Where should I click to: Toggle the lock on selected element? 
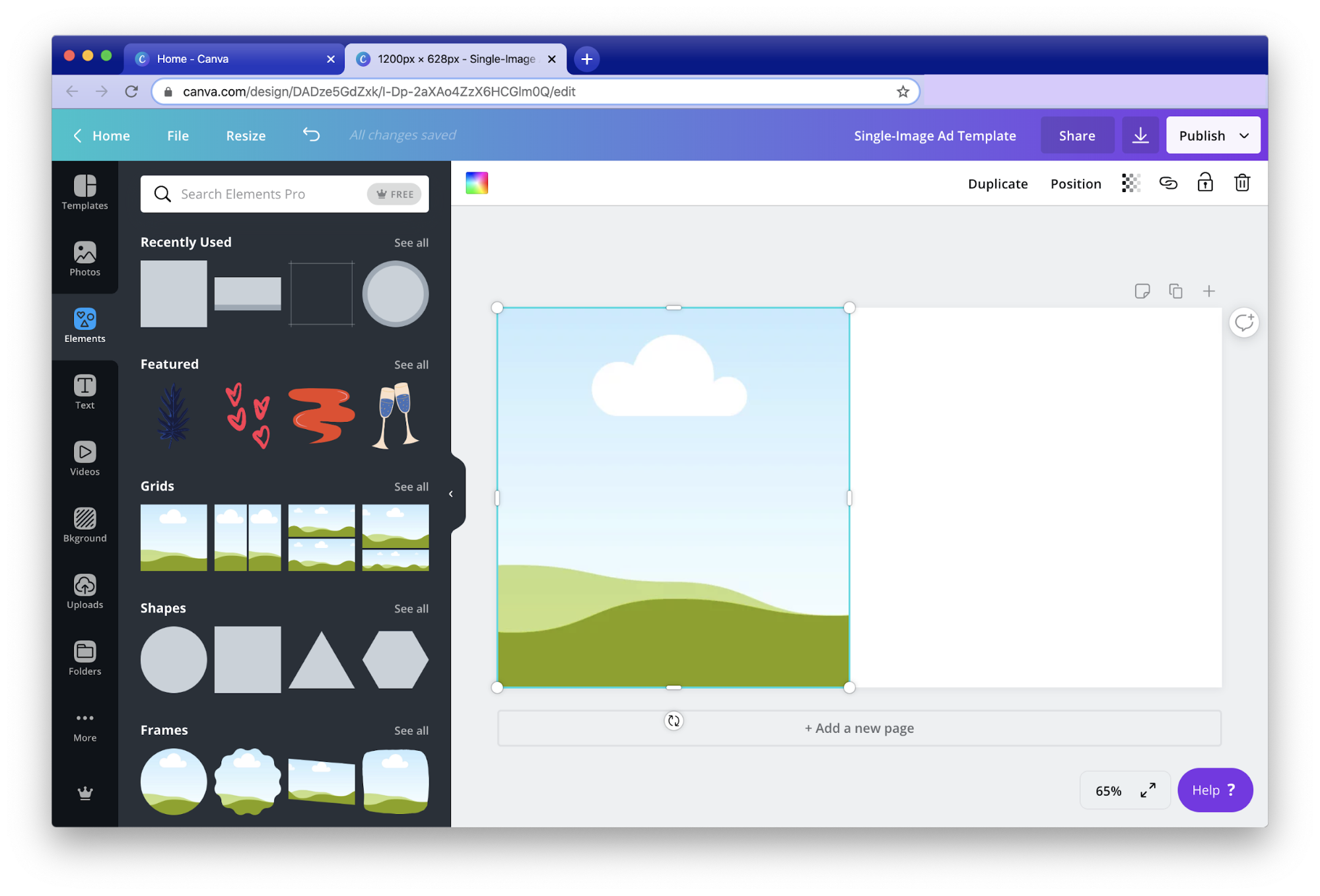[x=1204, y=183]
